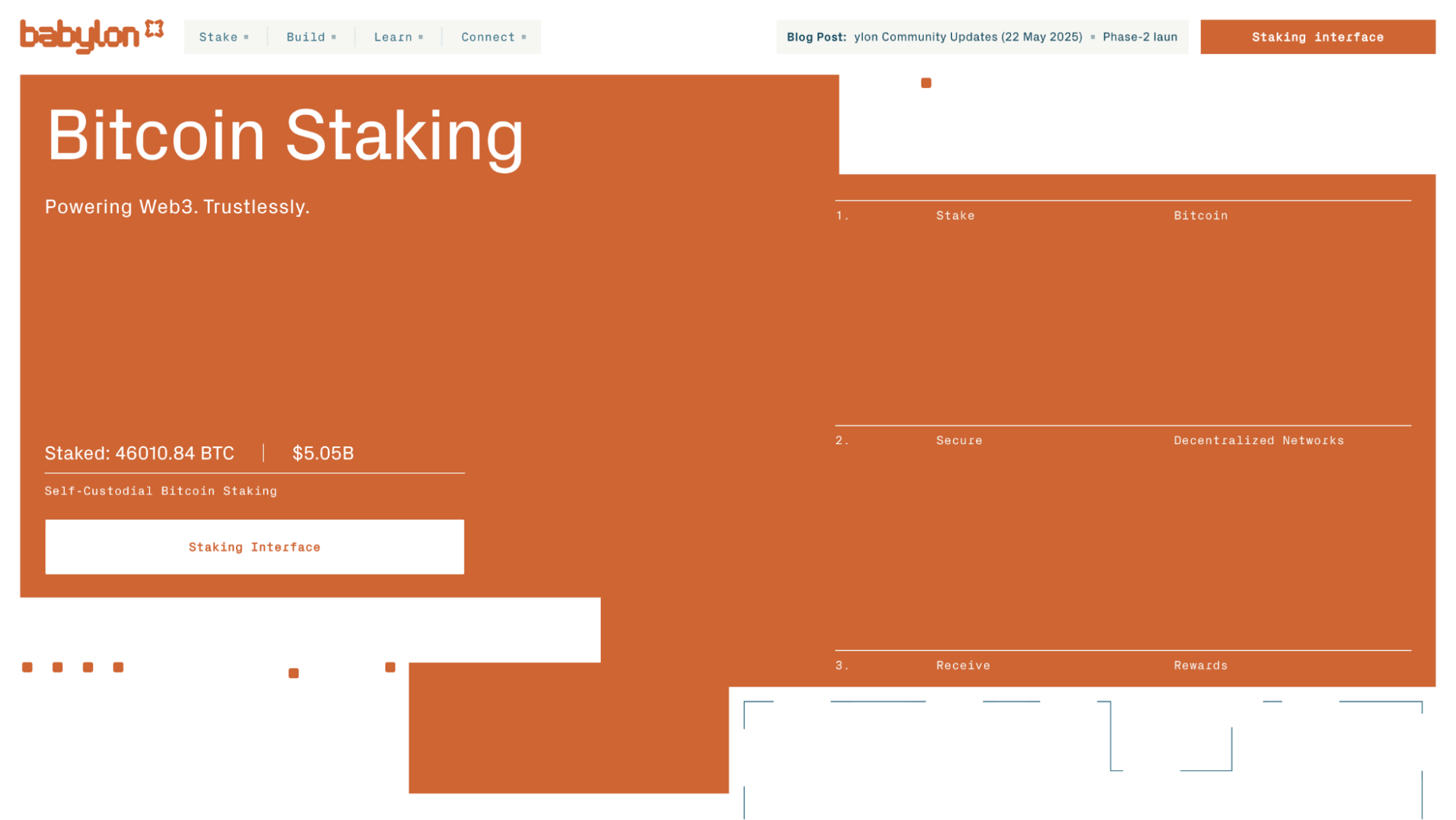Click the $5.05B staked value
The image size is (1456, 820).
click(323, 453)
